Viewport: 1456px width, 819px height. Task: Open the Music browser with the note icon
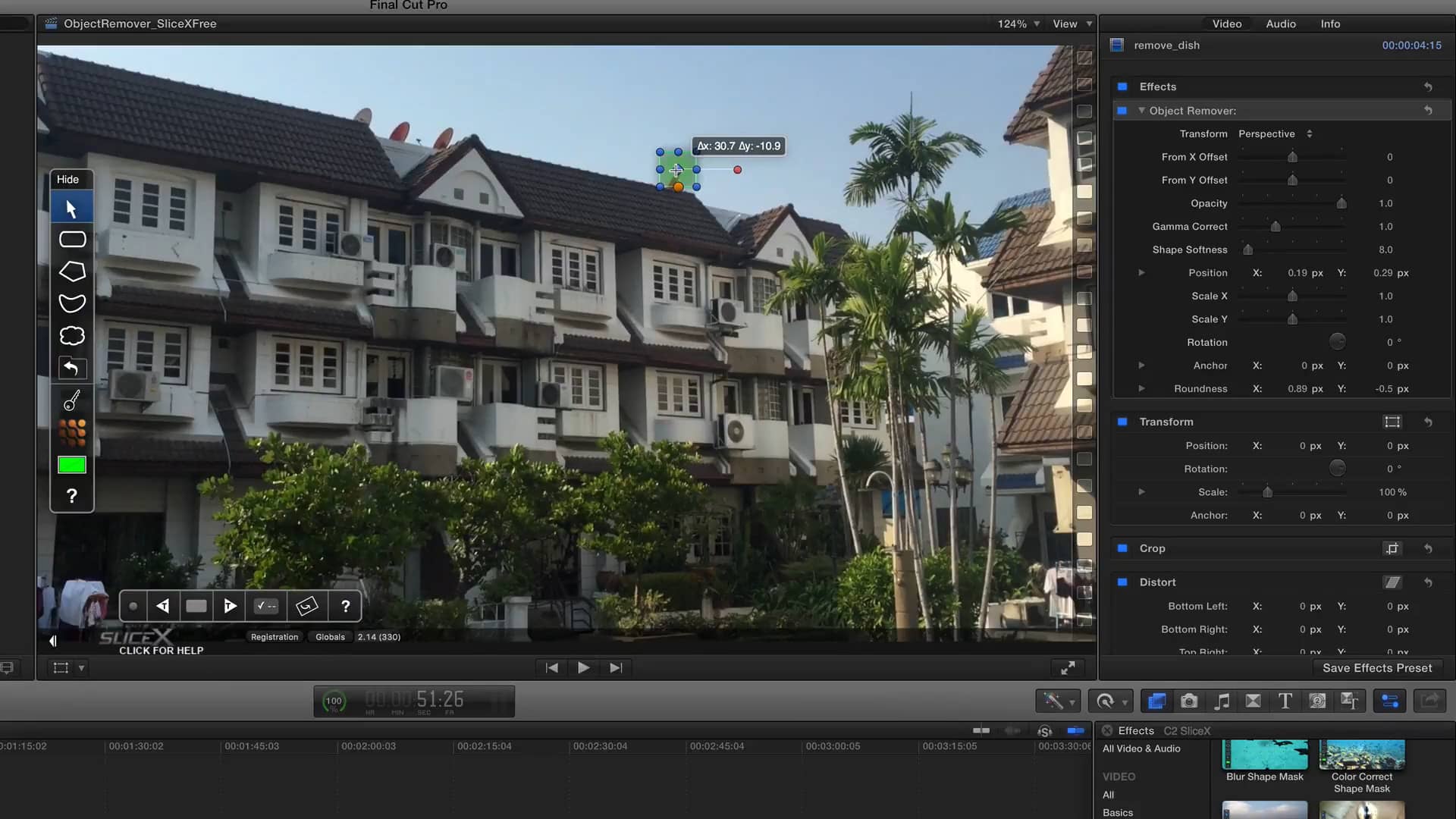[1222, 701]
